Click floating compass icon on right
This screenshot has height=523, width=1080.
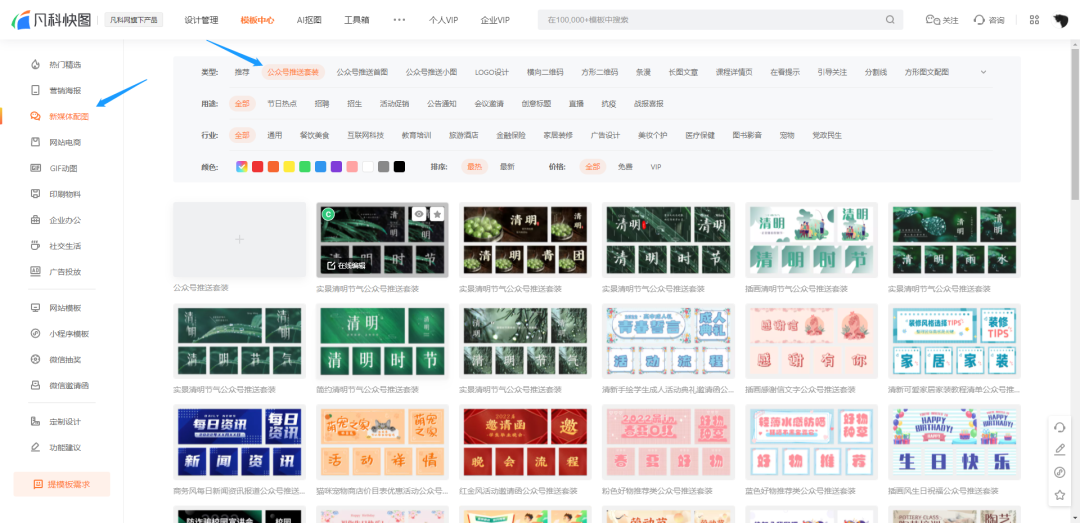pos(1060,472)
